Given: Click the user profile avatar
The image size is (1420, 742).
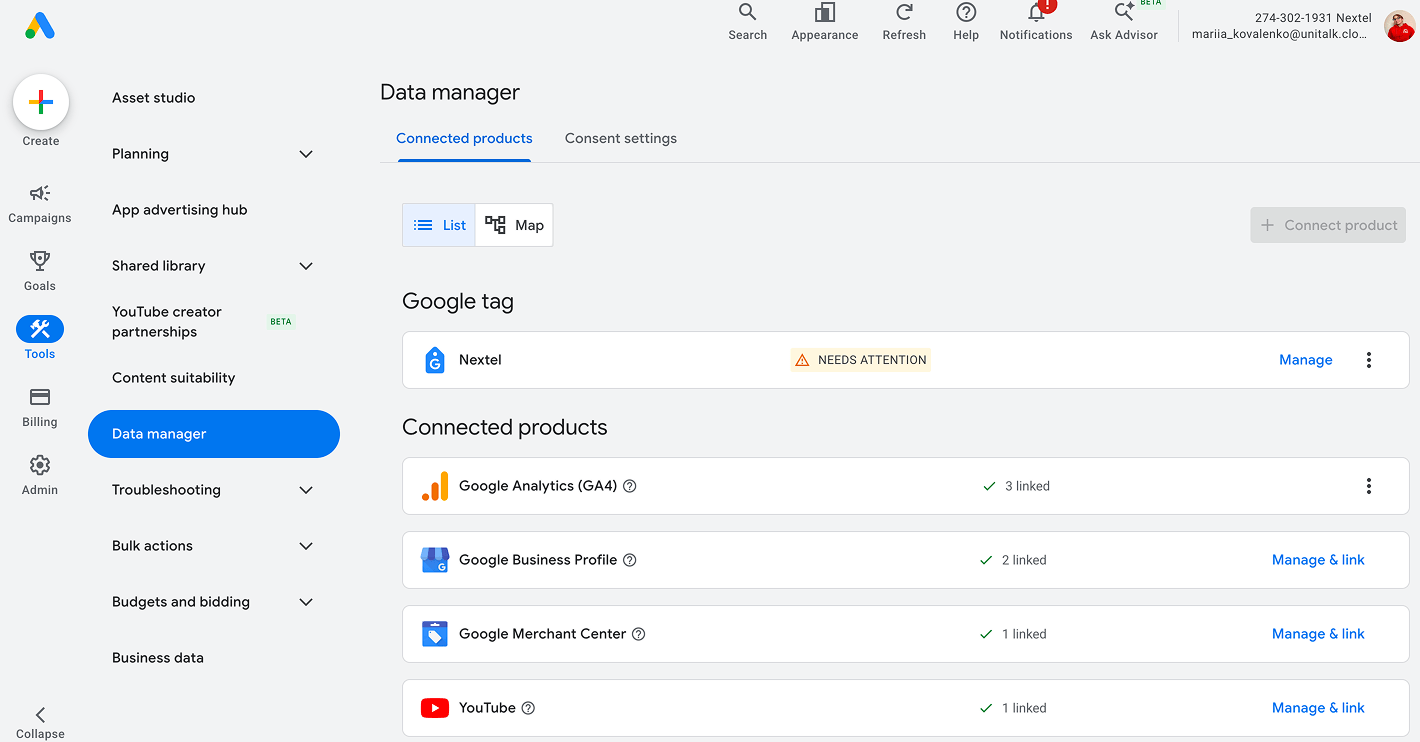Looking at the screenshot, I should click(x=1399, y=26).
